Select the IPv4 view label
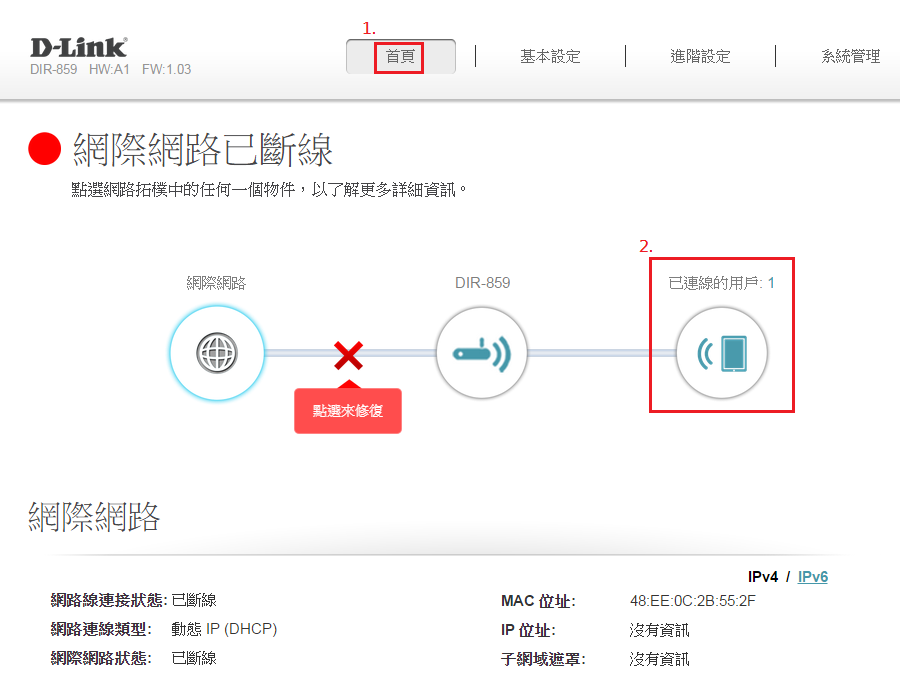 (763, 577)
